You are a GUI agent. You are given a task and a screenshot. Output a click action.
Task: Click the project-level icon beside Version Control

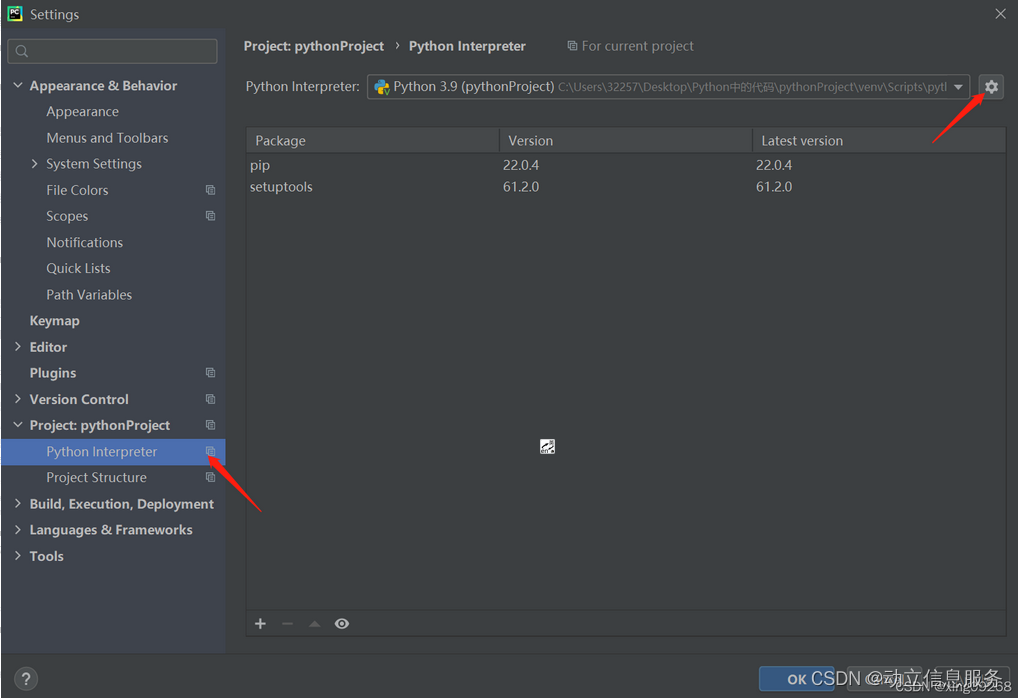point(210,399)
